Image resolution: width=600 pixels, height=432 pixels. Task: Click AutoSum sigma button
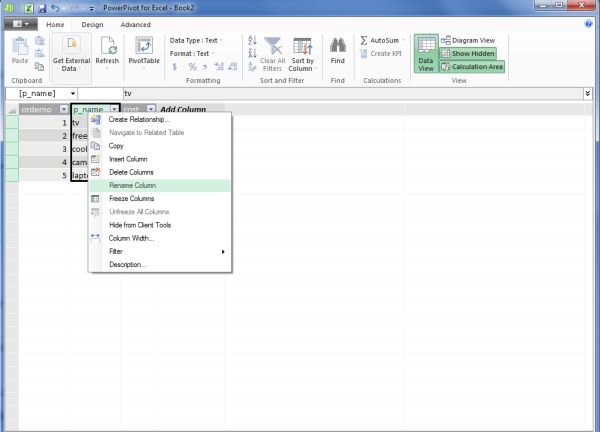(x=382, y=40)
